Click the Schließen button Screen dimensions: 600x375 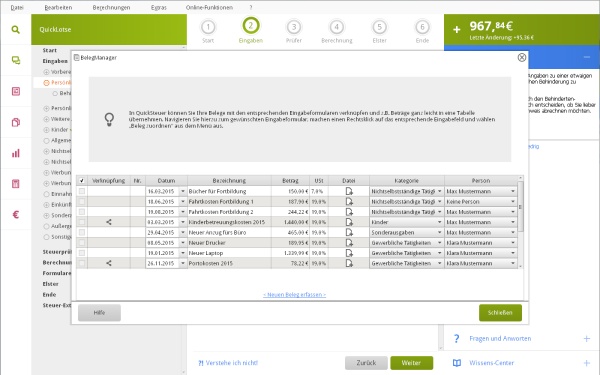tap(500, 313)
